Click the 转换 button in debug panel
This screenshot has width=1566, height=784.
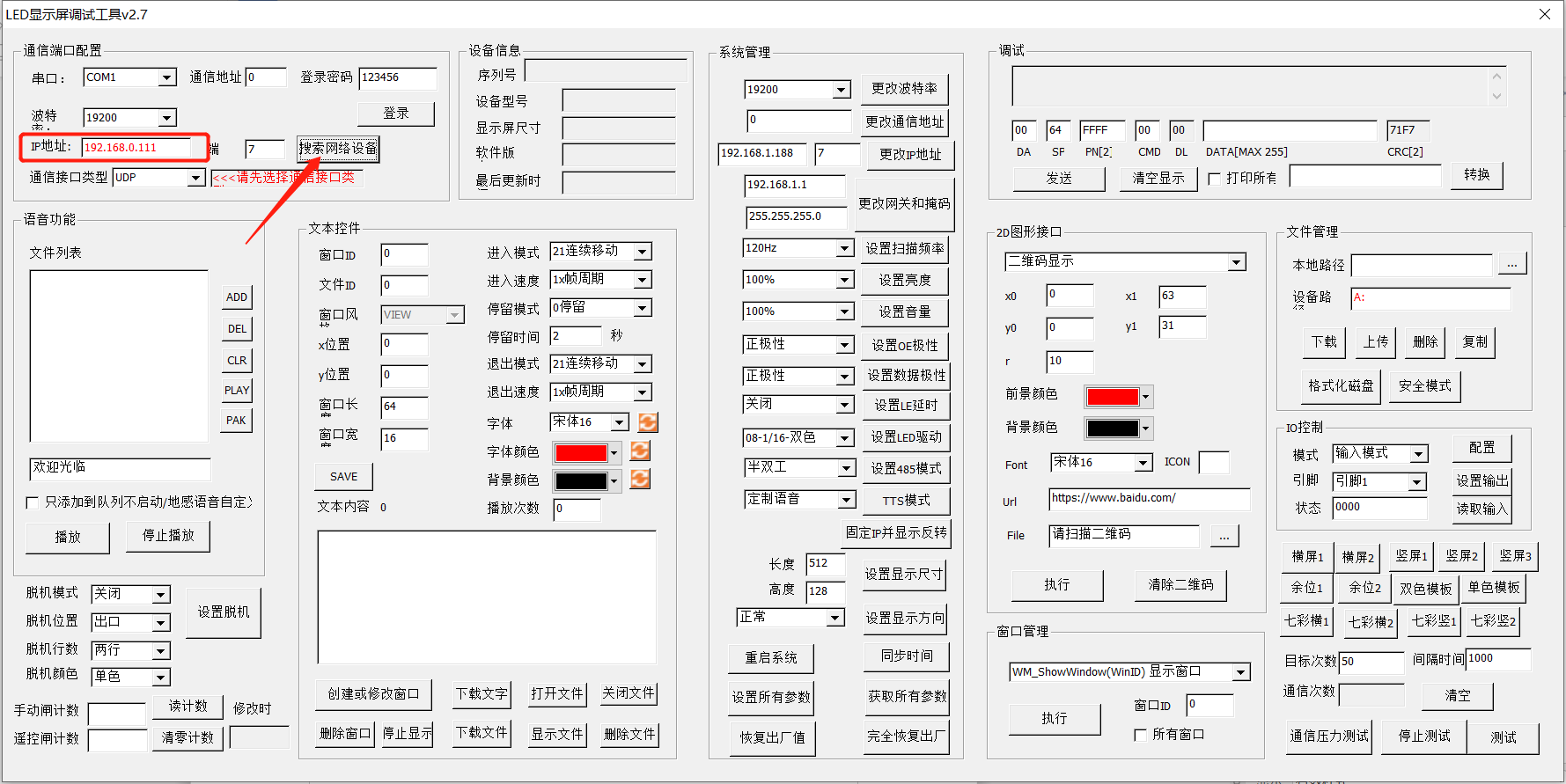pos(1477,175)
